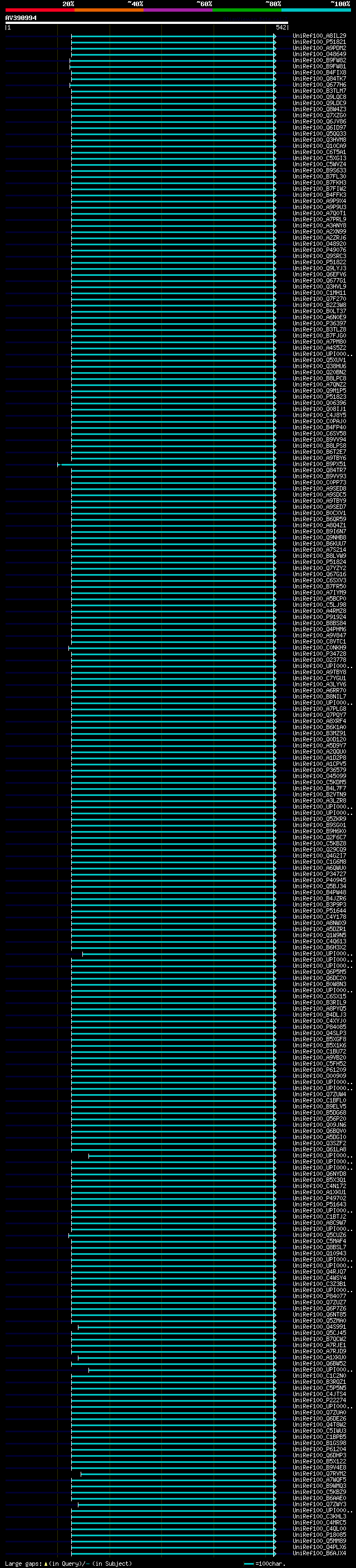Viewport: 356px width, 1568px height.
Task: Select label UniRef100_Q6EFV6
Action: [319, 275]
